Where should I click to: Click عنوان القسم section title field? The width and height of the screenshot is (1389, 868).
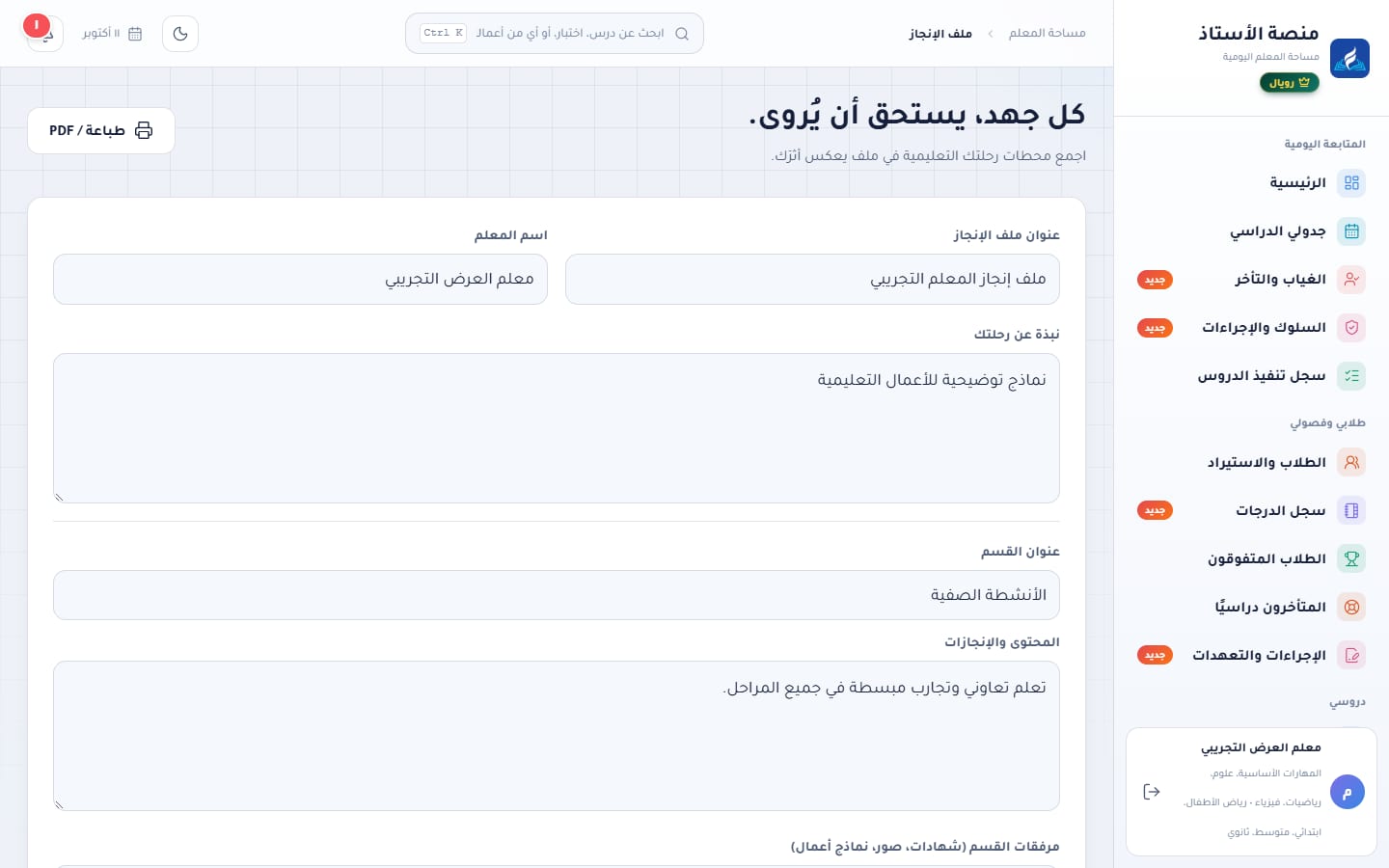(x=557, y=595)
